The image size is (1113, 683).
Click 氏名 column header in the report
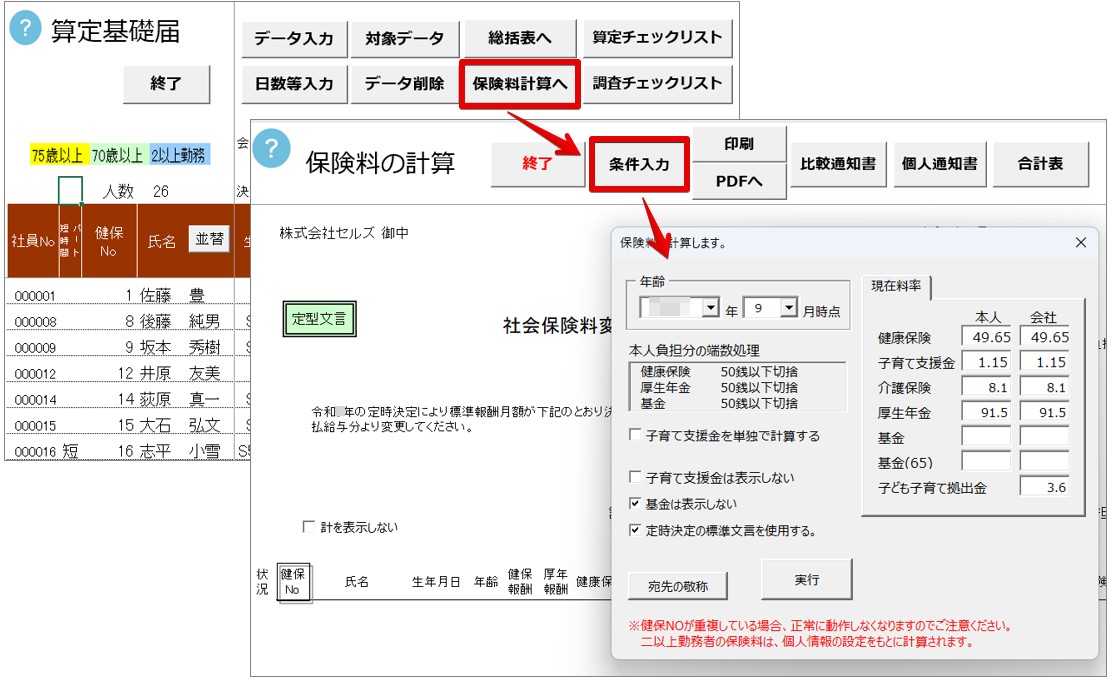357,581
